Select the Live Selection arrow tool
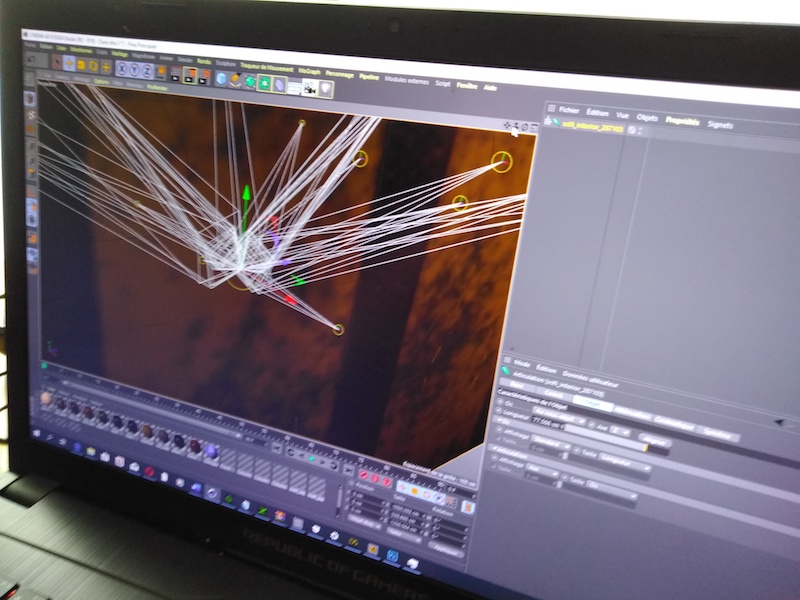The height and width of the screenshot is (600, 800). tap(56, 62)
